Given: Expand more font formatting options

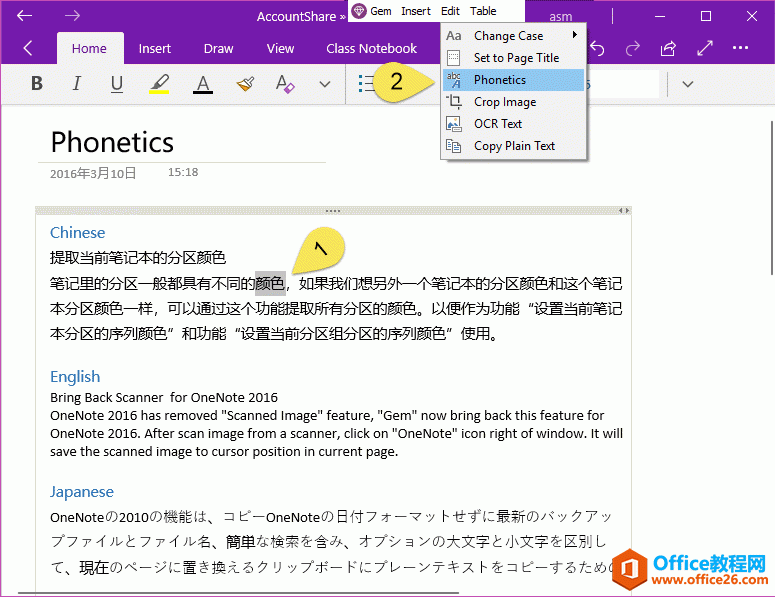Looking at the screenshot, I should click(x=325, y=84).
